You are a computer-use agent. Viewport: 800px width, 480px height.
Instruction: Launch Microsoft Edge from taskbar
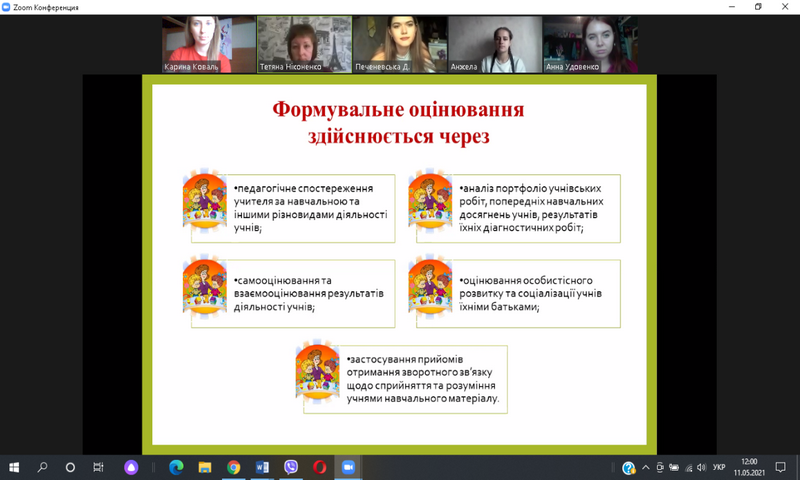coord(176,467)
